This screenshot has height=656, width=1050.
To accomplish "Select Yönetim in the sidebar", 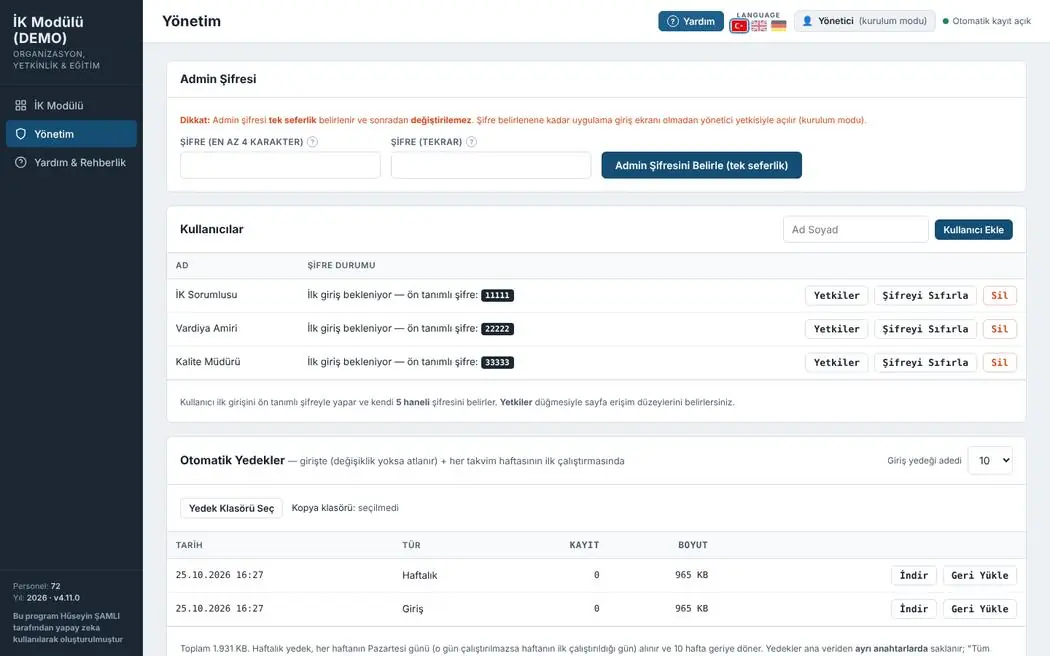I will 71,134.
